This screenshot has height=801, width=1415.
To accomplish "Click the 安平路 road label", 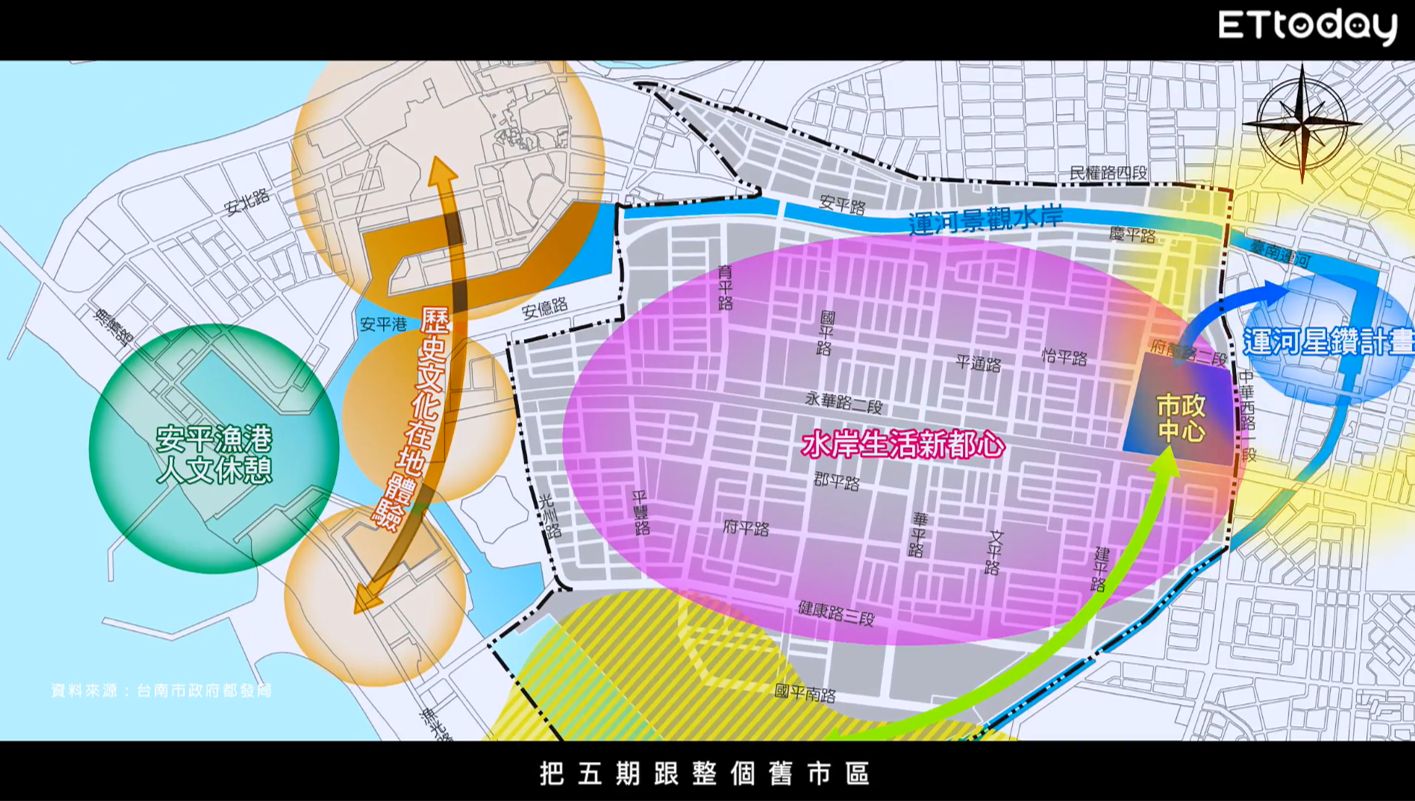I will pyautogui.click(x=841, y=204).
